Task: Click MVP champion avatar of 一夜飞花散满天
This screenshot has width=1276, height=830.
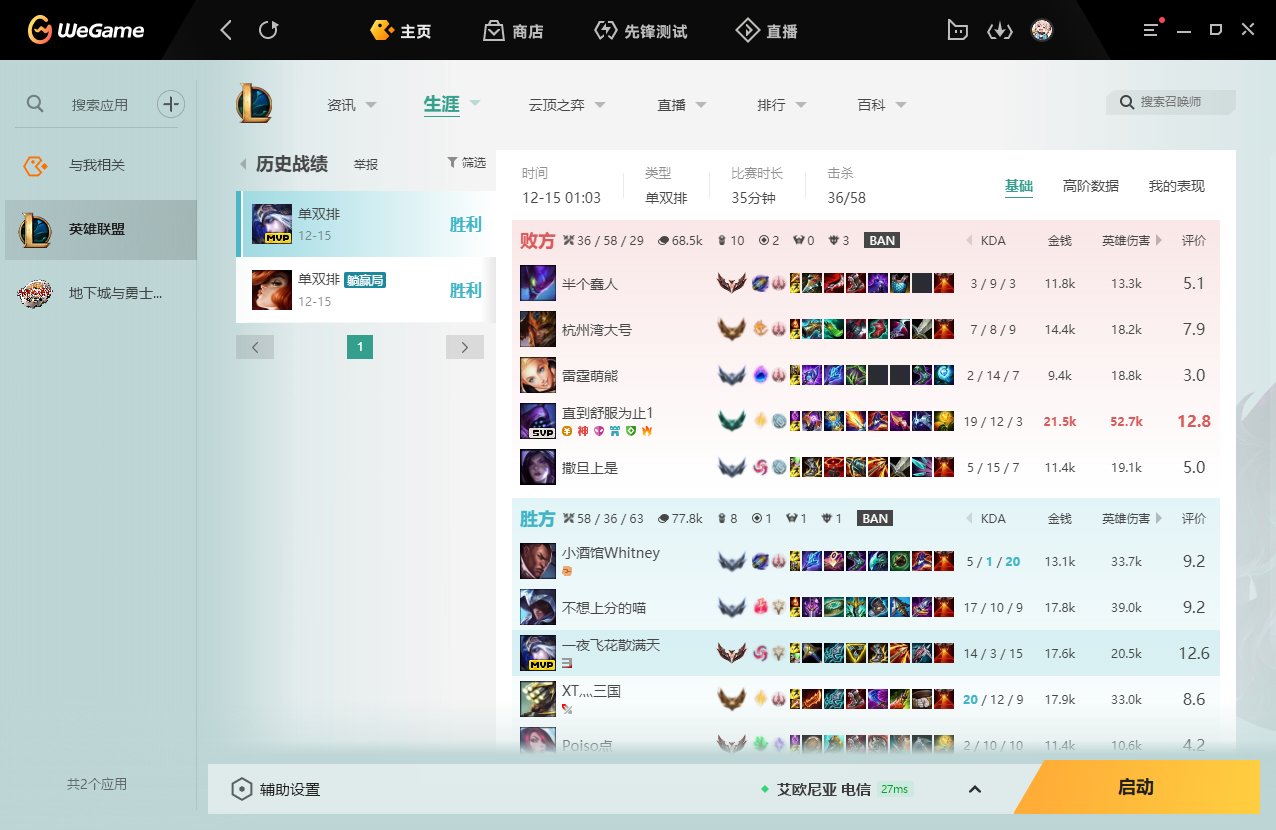Action: [538, 653]
